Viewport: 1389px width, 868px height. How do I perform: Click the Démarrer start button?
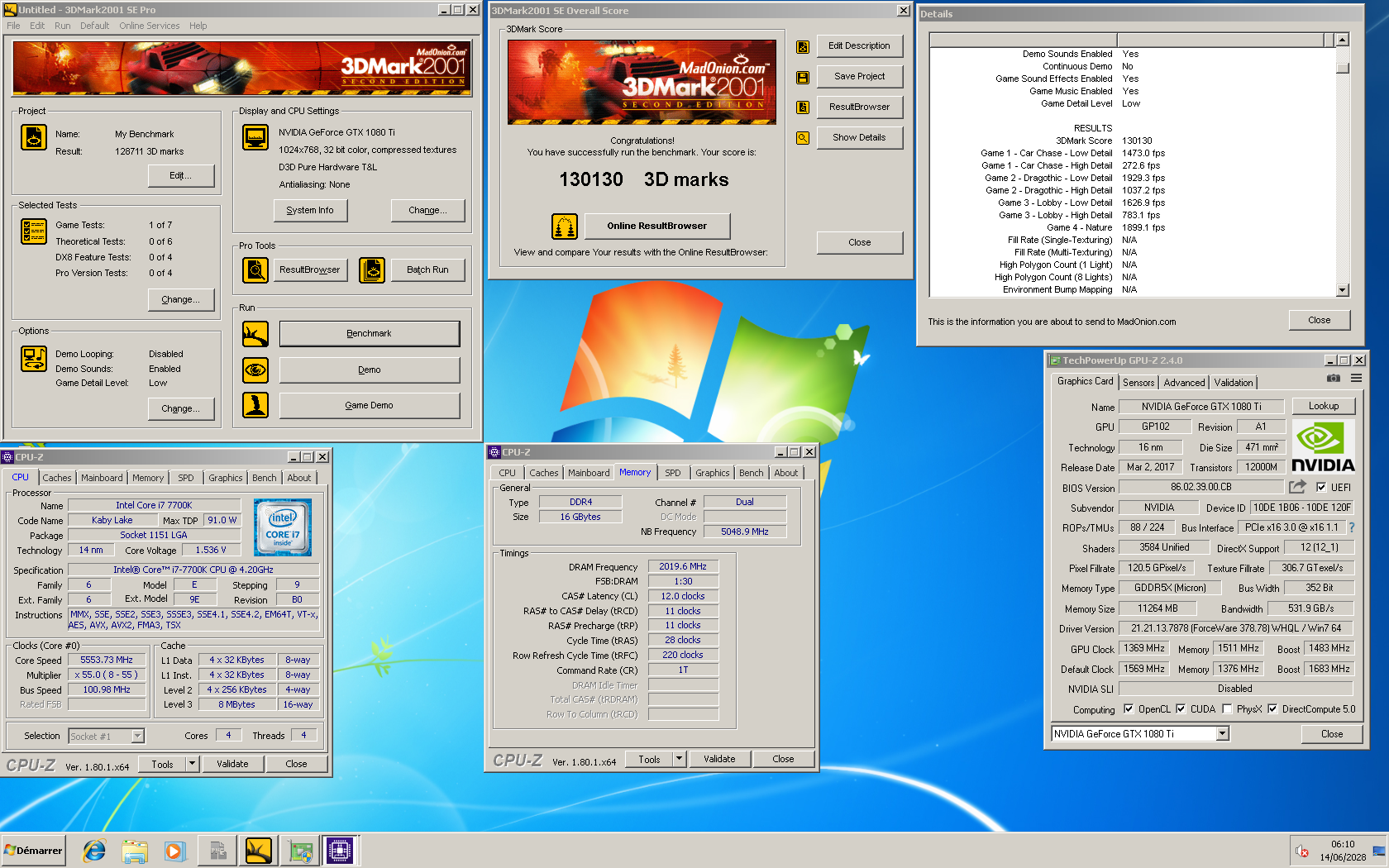(34, 850)
